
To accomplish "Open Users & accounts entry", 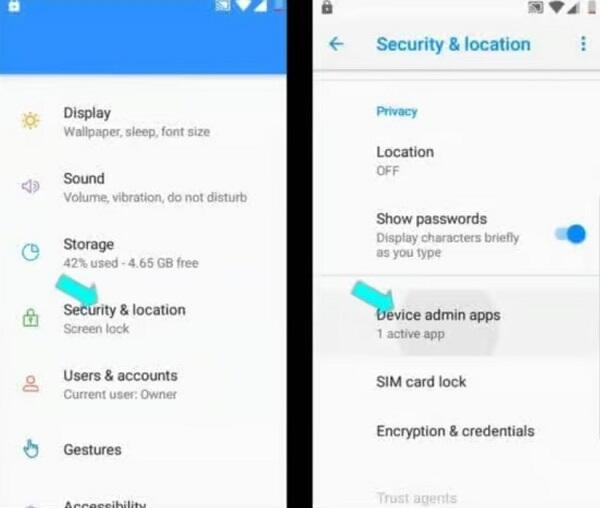I will coord(143,384).
